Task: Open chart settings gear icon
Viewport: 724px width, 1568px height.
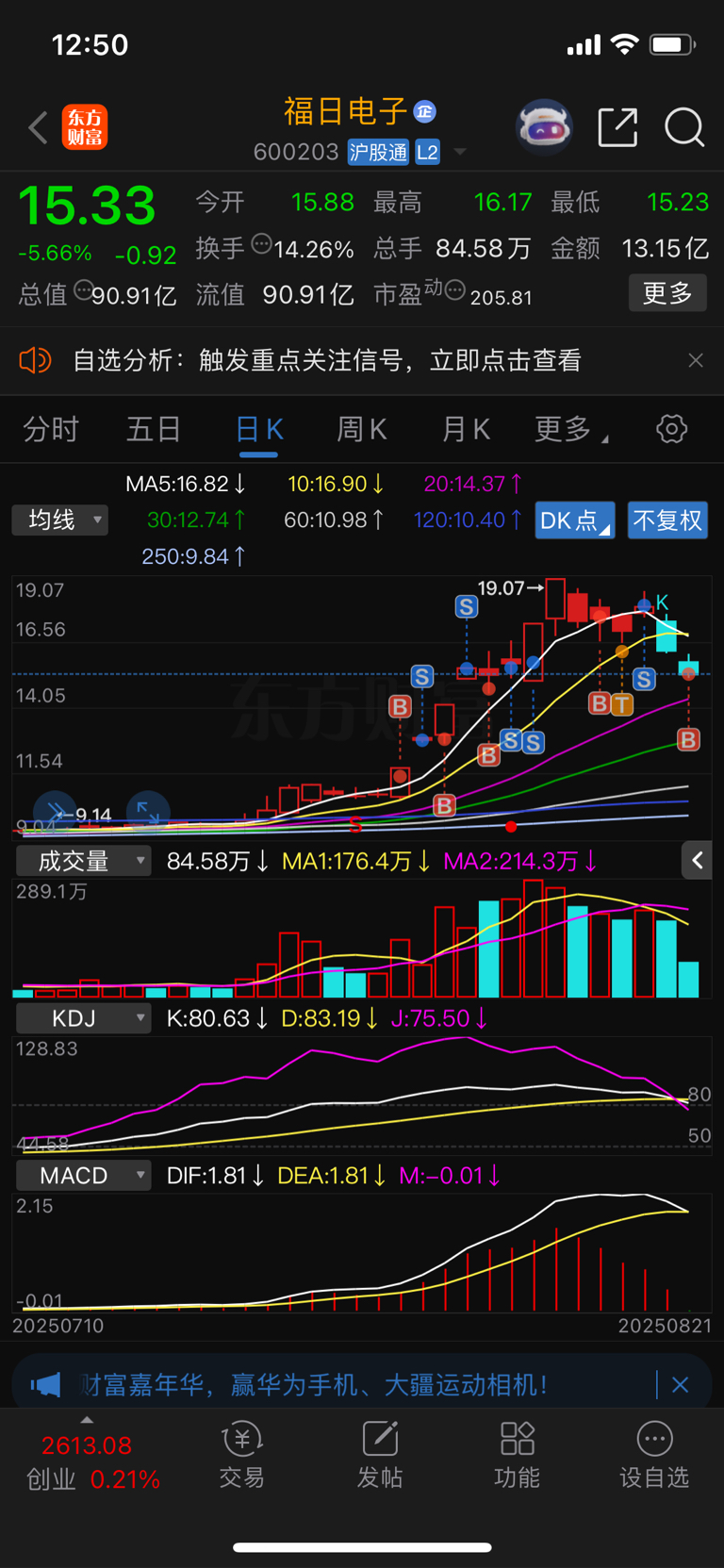Action: 671,429
